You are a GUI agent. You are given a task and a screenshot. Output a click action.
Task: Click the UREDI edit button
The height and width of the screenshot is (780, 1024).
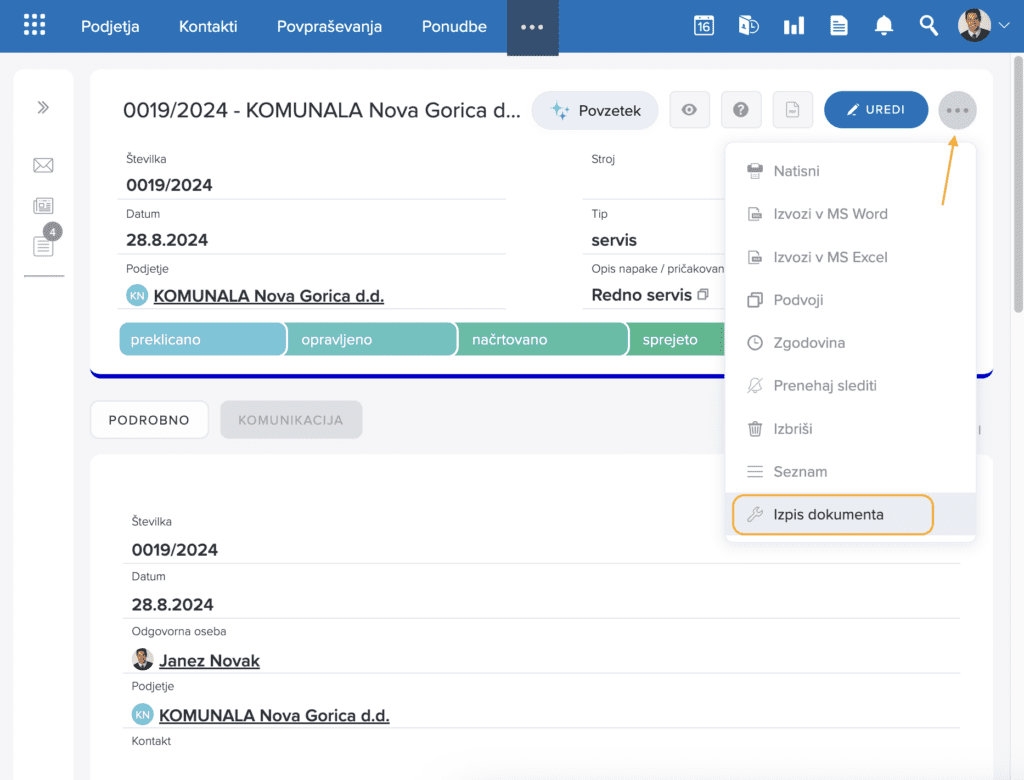coord(875,110)
